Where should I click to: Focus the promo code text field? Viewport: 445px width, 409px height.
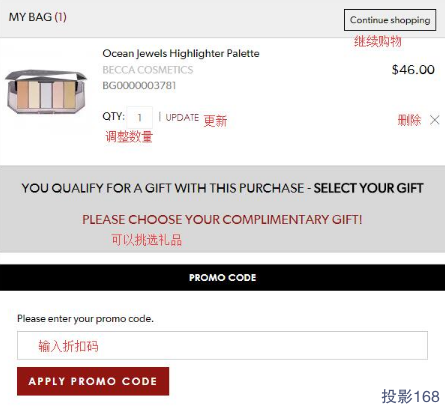point(222,345)
